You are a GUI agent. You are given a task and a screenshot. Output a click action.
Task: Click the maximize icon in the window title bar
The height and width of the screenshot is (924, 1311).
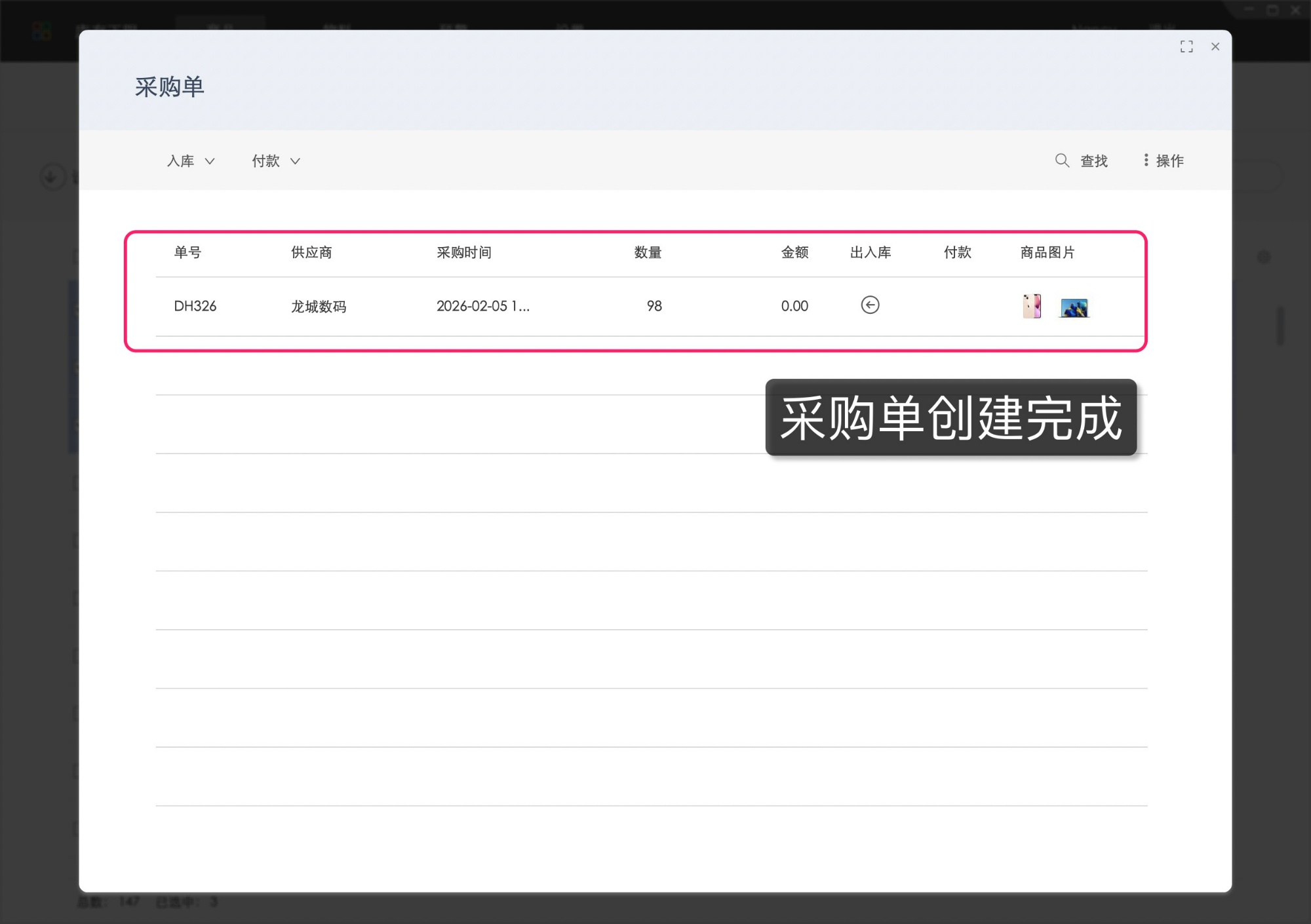click(1271, 10)
